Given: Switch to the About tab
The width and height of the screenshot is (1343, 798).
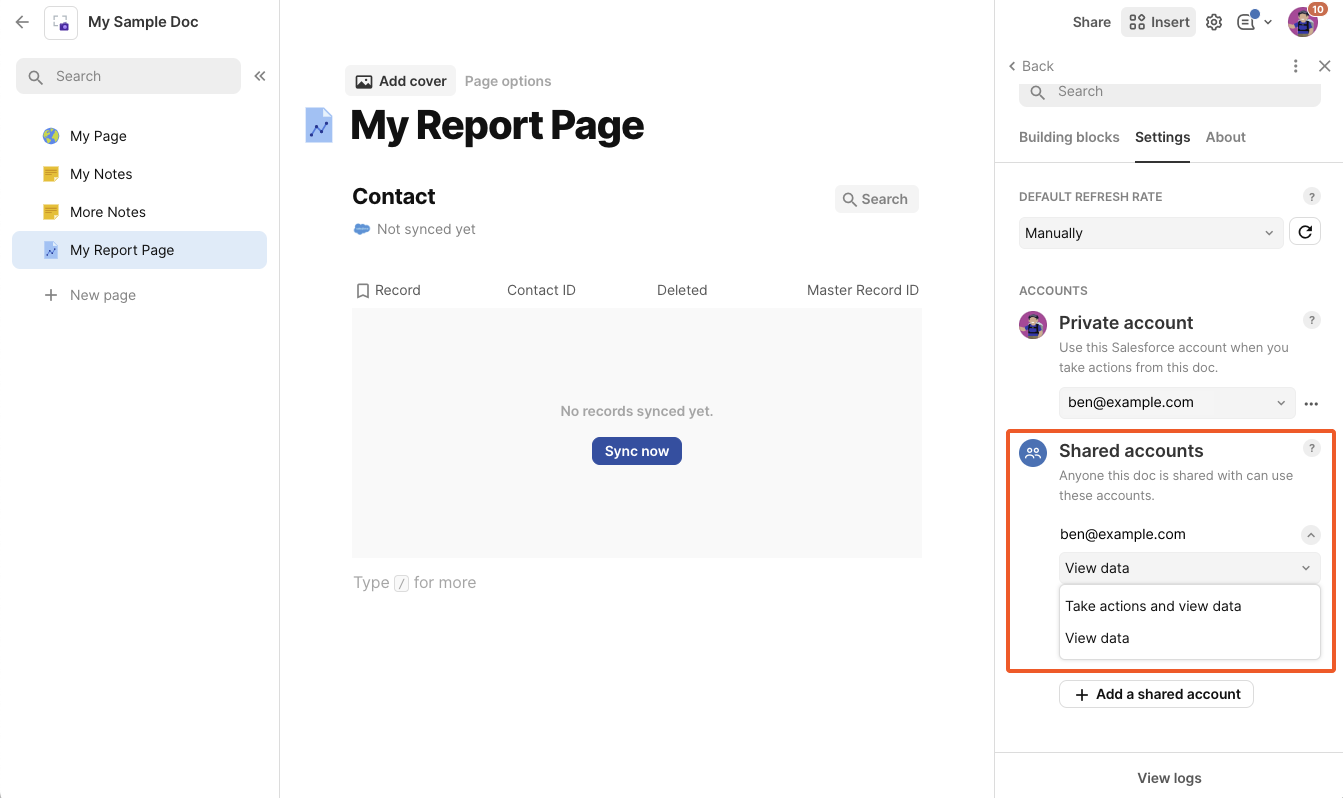Looking at the screenshot, I should point(1225,137).
